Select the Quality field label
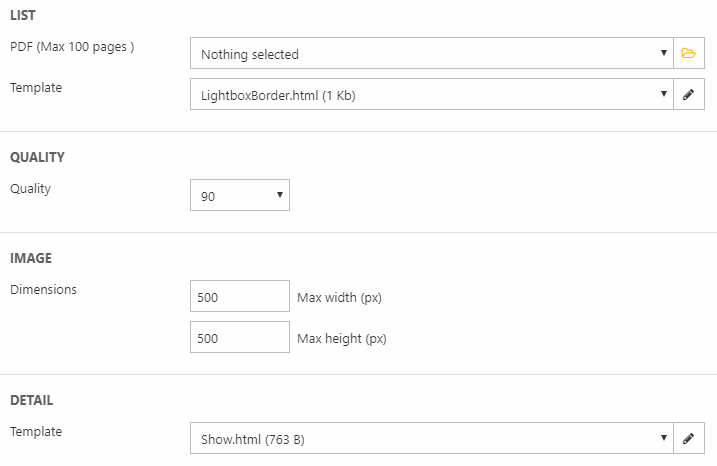Viewport: 717px width, 466px height. click(x=30, y=188)
